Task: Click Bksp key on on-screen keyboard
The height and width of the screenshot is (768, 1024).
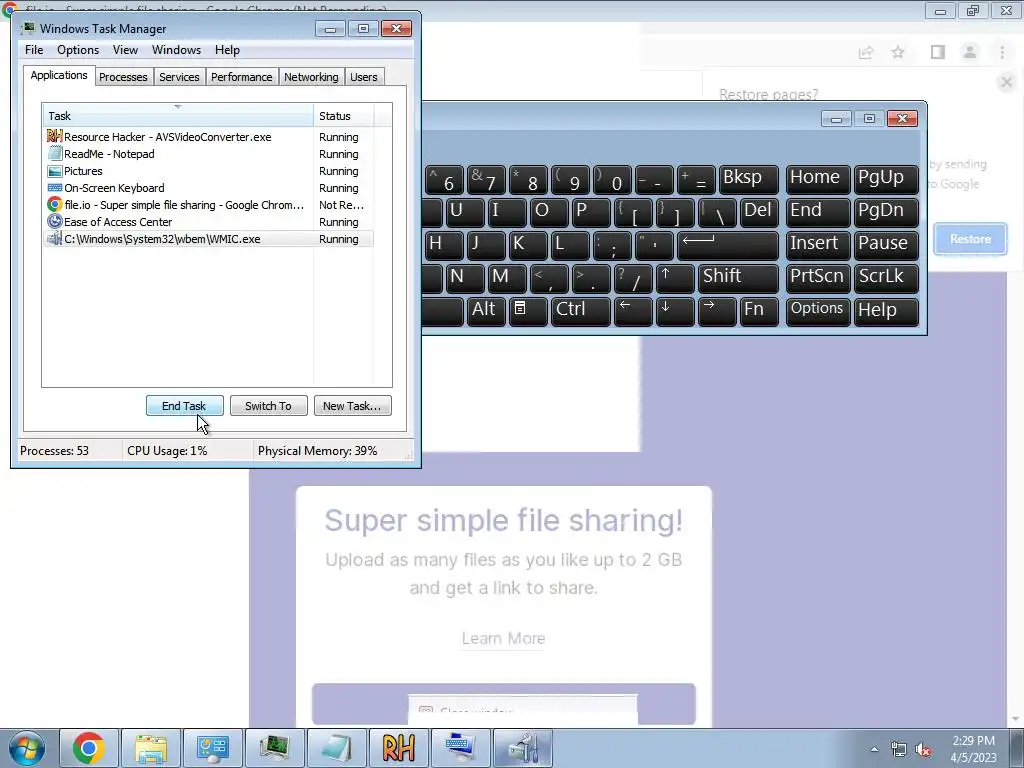Action: pyautogui.click(x=748, y=180)
